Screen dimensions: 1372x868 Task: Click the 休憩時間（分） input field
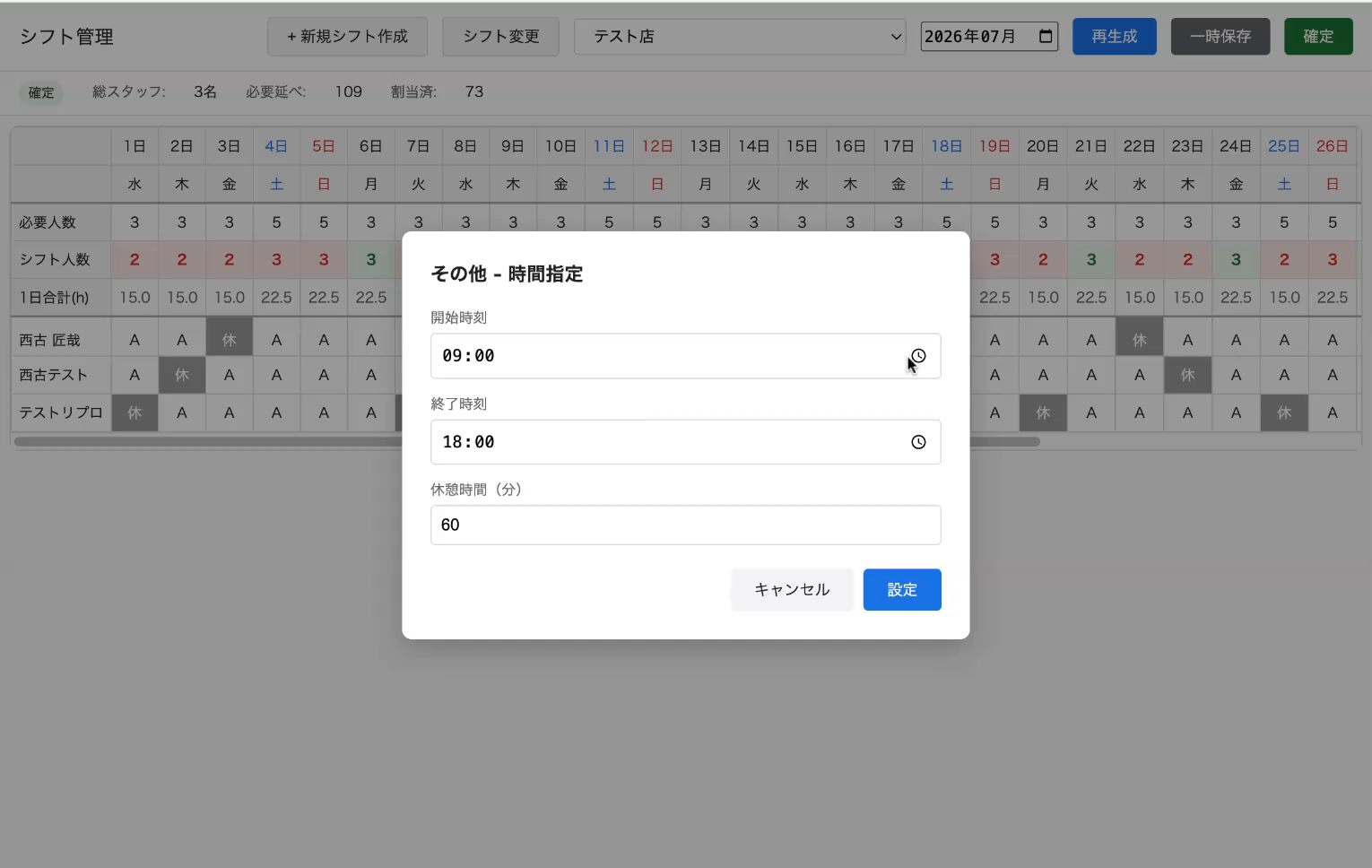pos(685,525)
